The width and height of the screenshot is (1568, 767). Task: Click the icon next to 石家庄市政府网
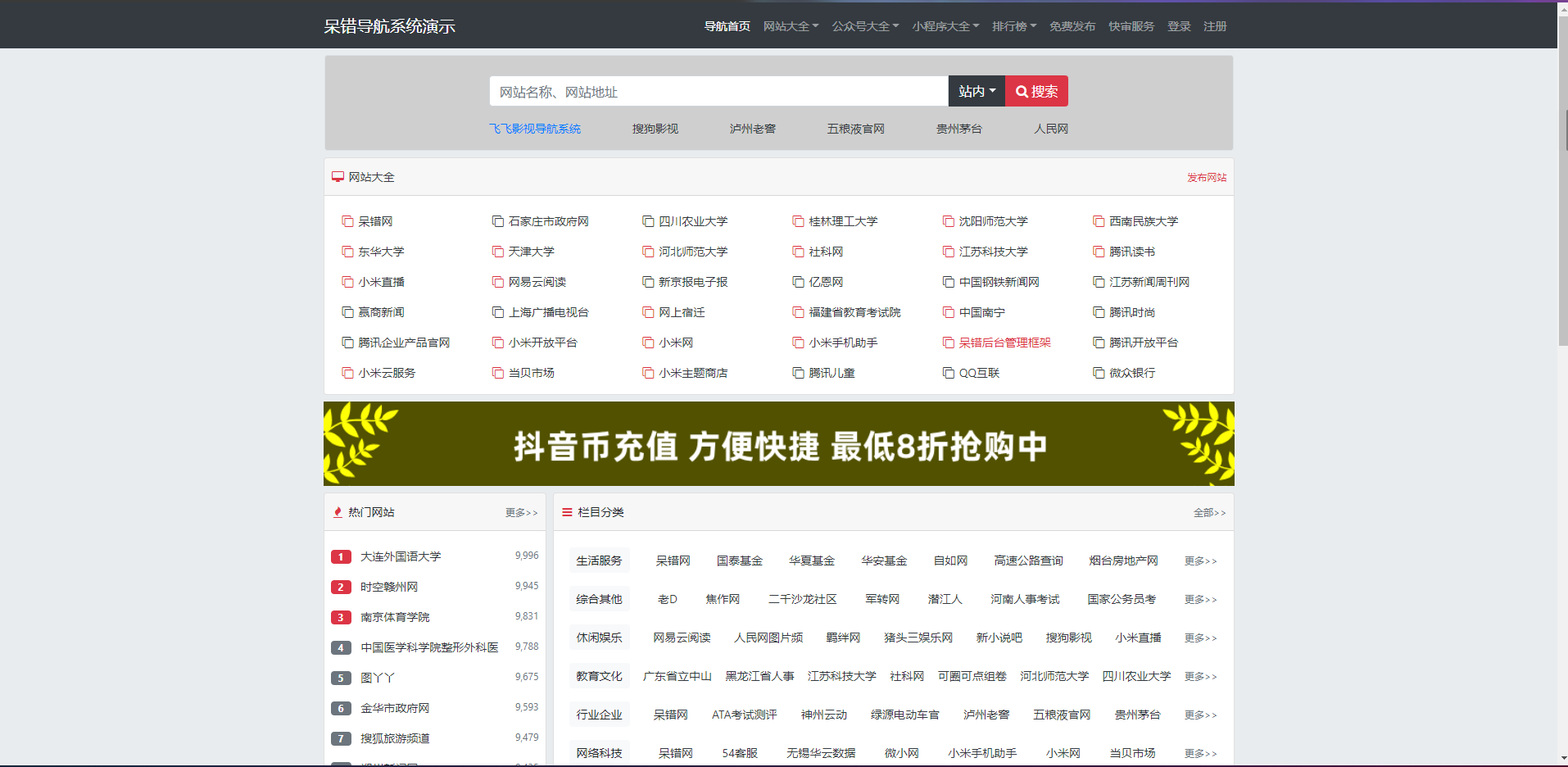(497, 221)
